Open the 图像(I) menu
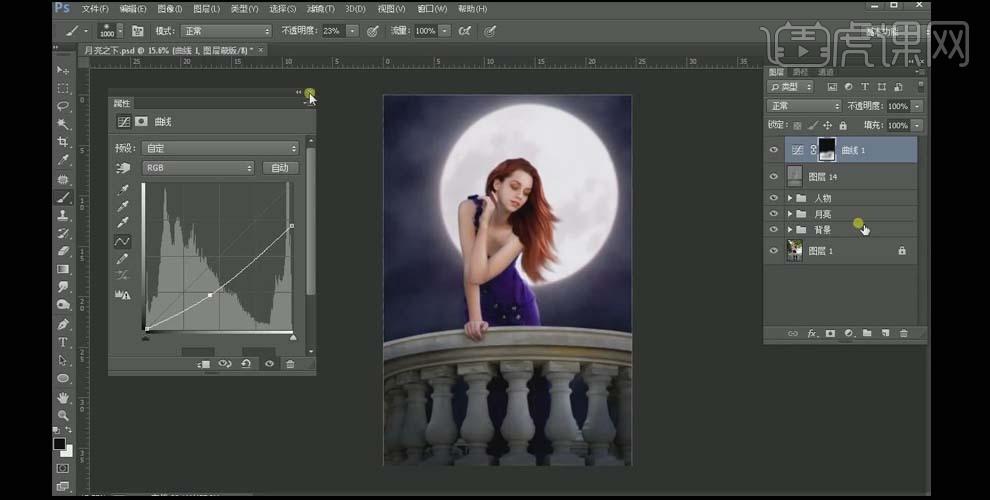Screen dimensions: 990x500 [169, 9]
